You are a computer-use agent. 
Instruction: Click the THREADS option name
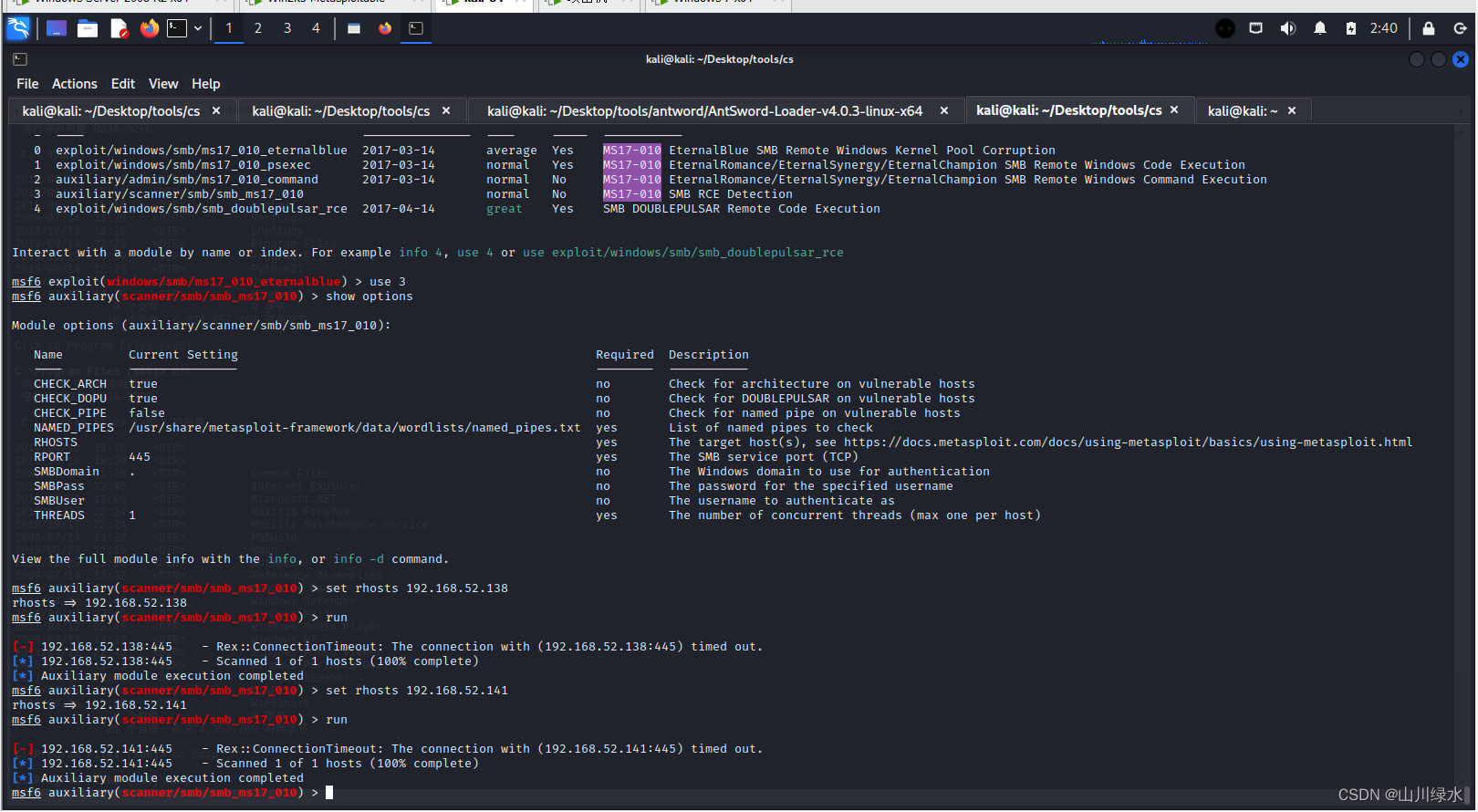tap(59, 515)
